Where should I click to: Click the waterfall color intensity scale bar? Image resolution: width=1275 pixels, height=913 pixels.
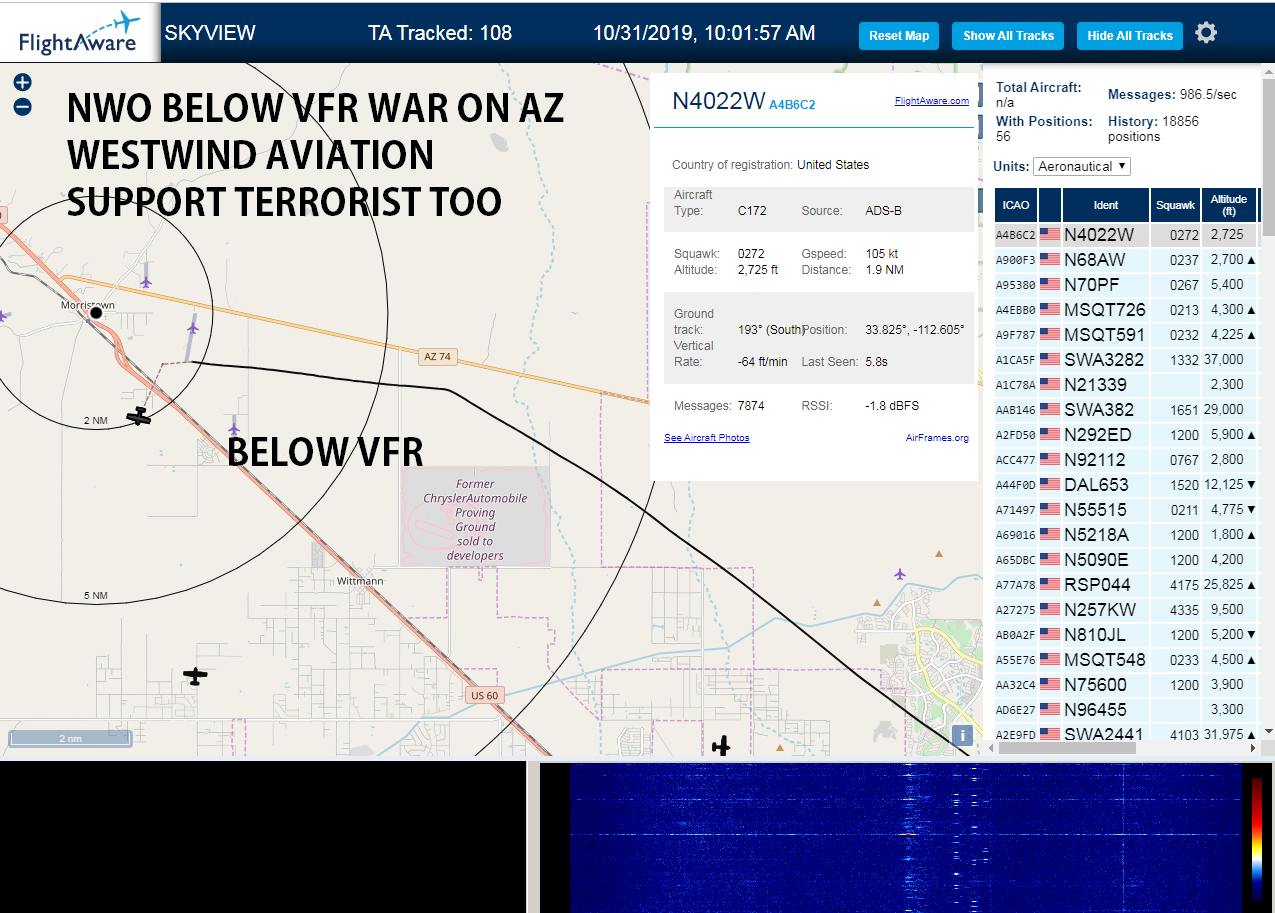click(x=1257, y=838)
